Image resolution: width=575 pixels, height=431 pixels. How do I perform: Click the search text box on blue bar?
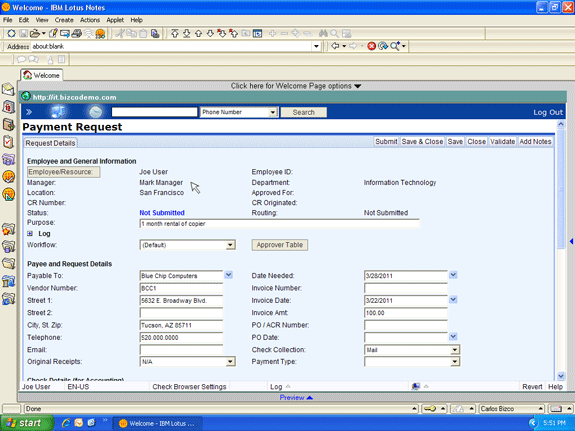click(x=154, y=112)
